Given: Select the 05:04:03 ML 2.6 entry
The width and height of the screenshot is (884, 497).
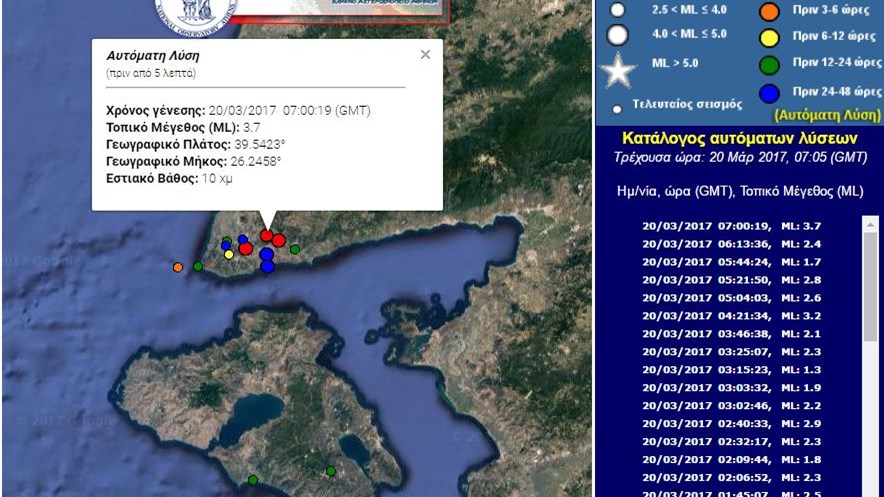Looking at the screenshot, I should tap(731, 298).
